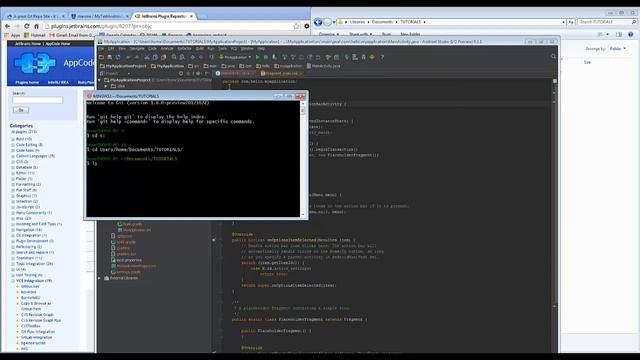Open the Refactor menu in Android Studio
Screen dimensions: 640x360
tap(184, 49)
